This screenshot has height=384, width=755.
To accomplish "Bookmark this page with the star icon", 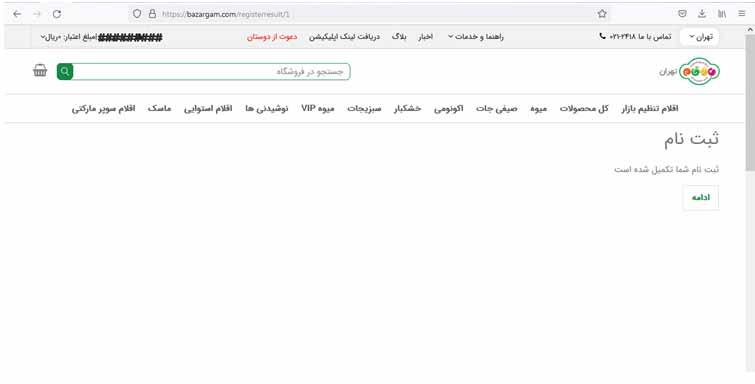I will point(602,14).
